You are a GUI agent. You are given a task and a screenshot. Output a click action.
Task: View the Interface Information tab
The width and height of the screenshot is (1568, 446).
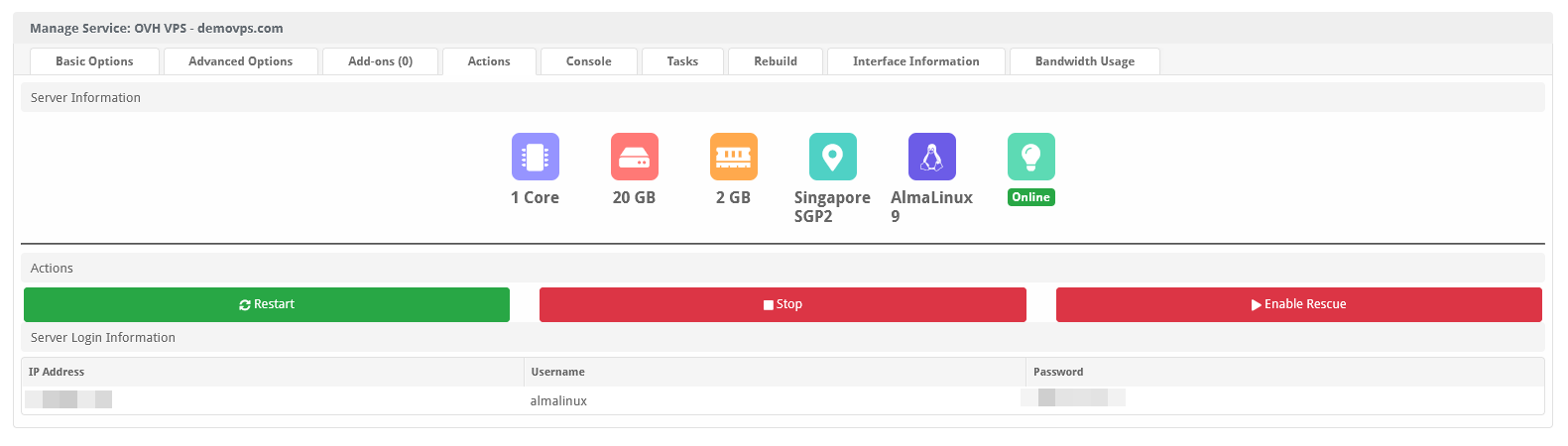click(x=916, y=61)
